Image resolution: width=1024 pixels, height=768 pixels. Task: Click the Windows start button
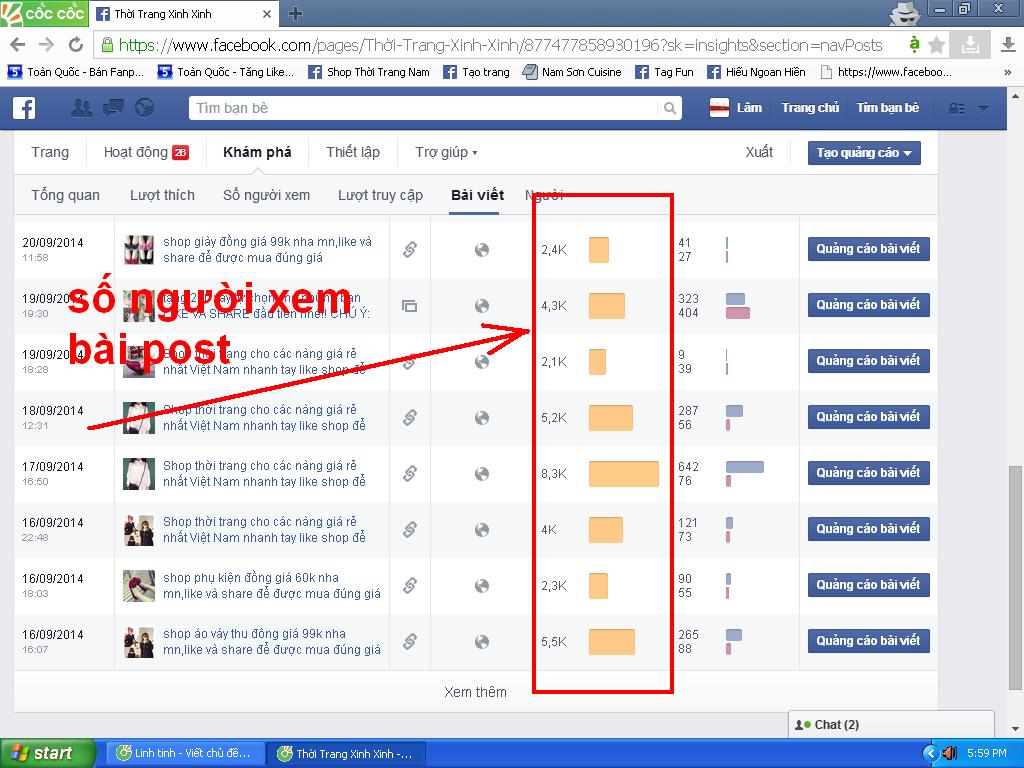point(47,753)
